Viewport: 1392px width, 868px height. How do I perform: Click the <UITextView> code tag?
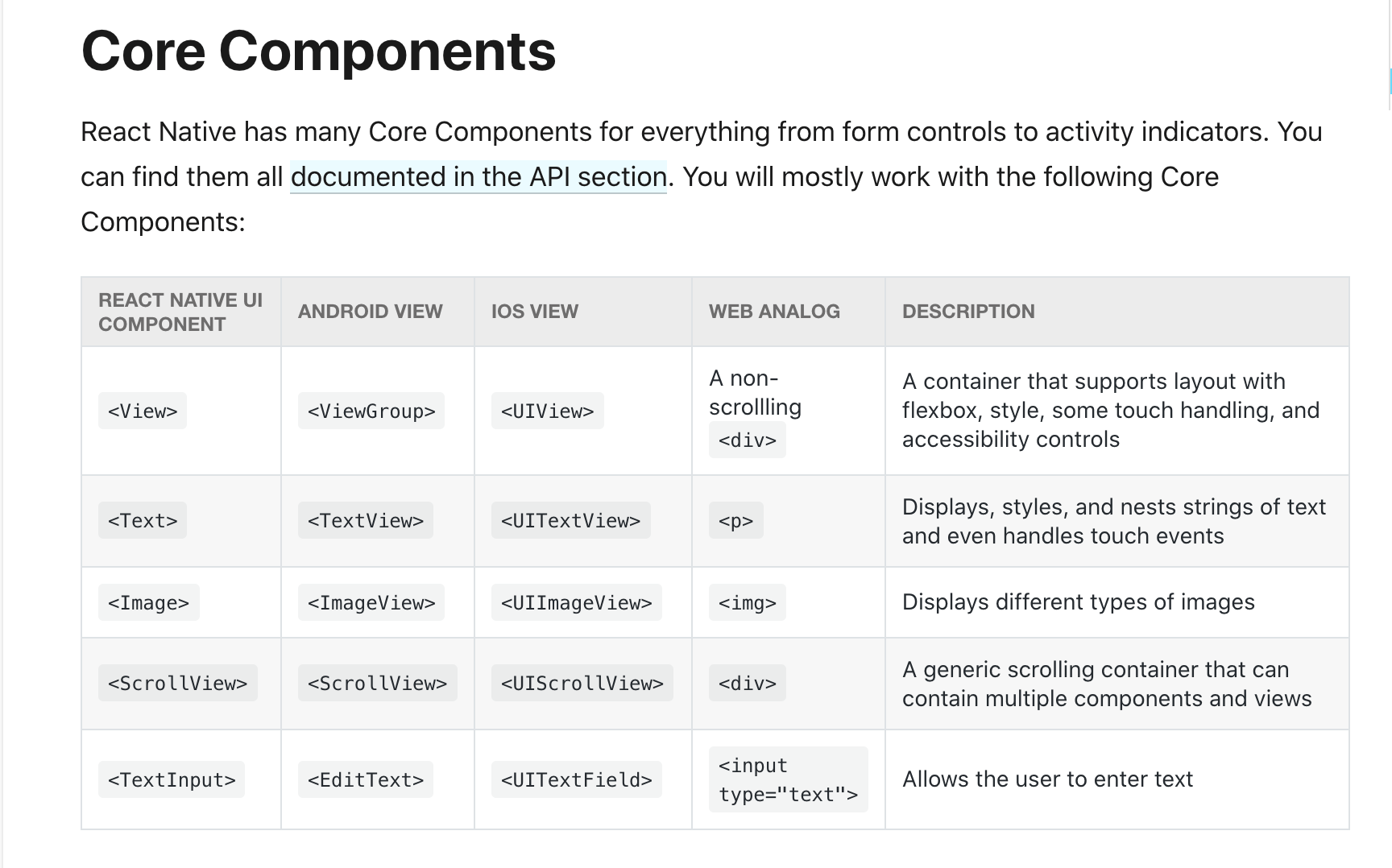[x=571, y=520]
